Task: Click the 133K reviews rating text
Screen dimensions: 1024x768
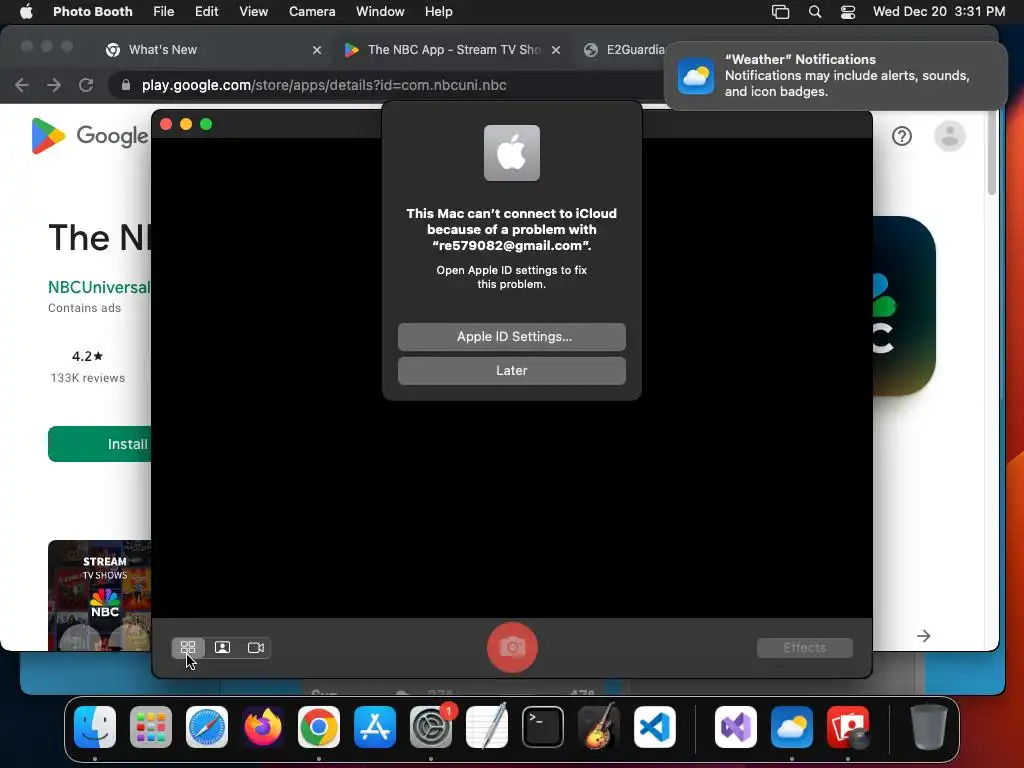Action: (x=88, y=377)
